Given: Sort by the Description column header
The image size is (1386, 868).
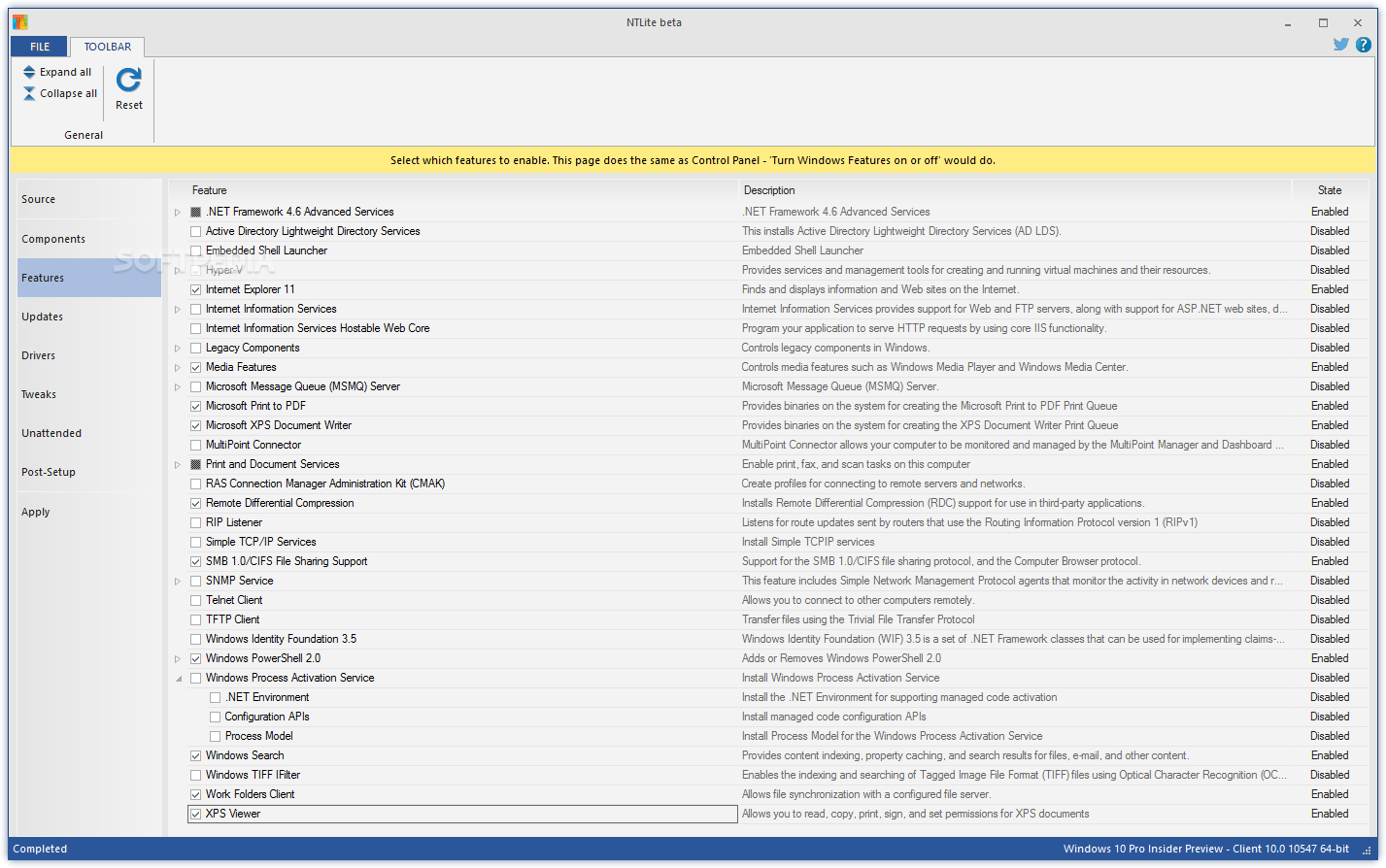Looking at the screenshot, I should pyautogui.click(x=1015, y=190).
